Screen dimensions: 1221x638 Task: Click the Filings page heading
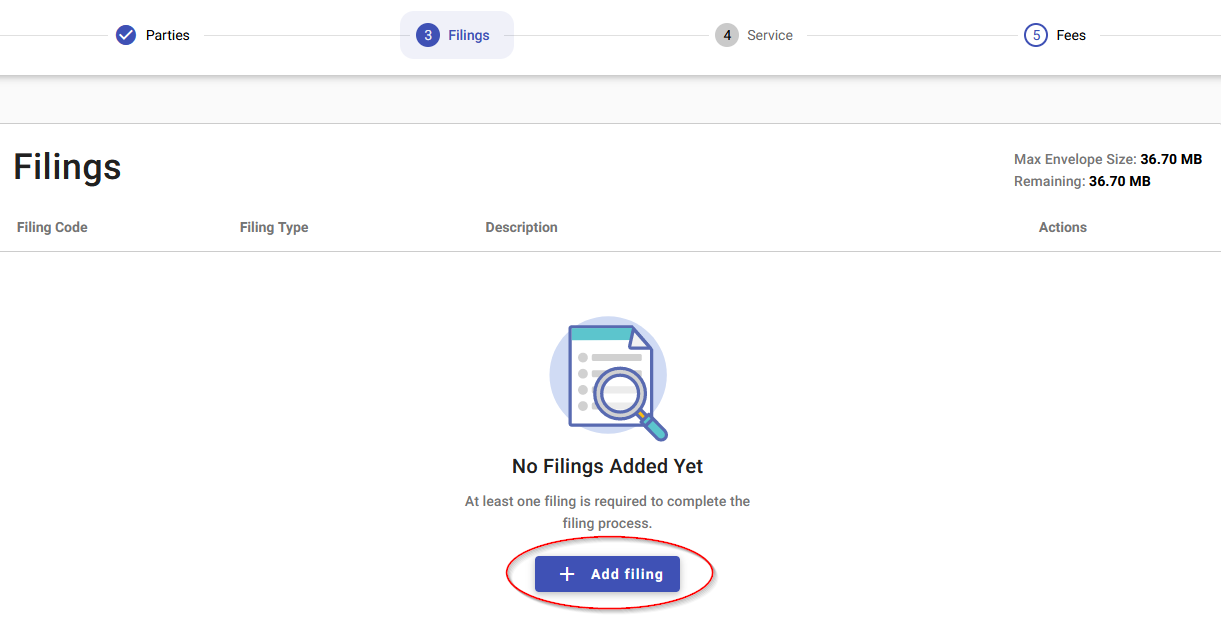[x=67, y=167]
